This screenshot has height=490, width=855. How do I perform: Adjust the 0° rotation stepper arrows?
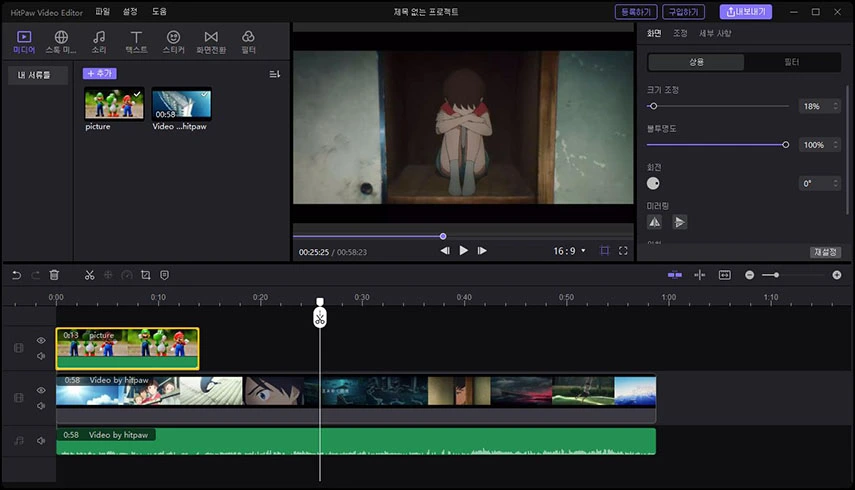pyautogui.click(x=835, y=184)
